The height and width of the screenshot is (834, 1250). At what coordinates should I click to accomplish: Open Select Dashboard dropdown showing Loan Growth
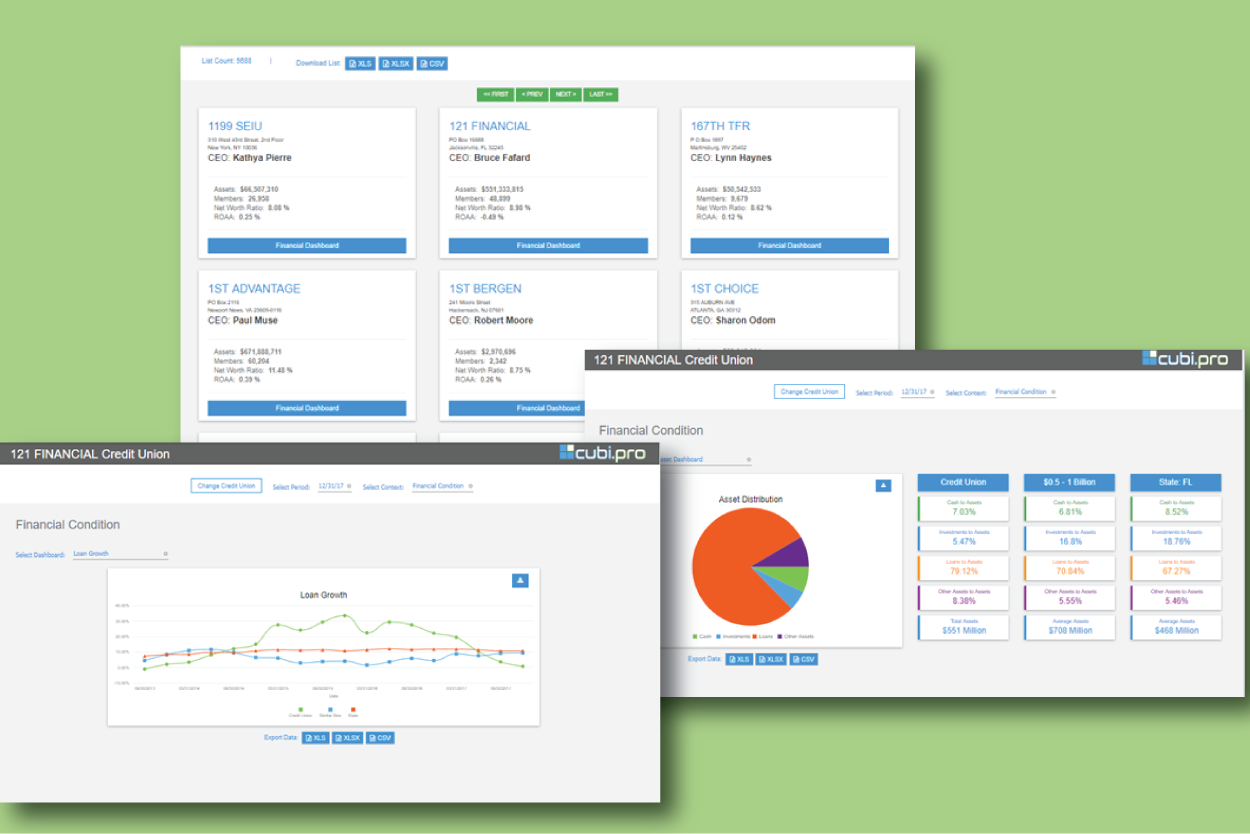(120, 553)
